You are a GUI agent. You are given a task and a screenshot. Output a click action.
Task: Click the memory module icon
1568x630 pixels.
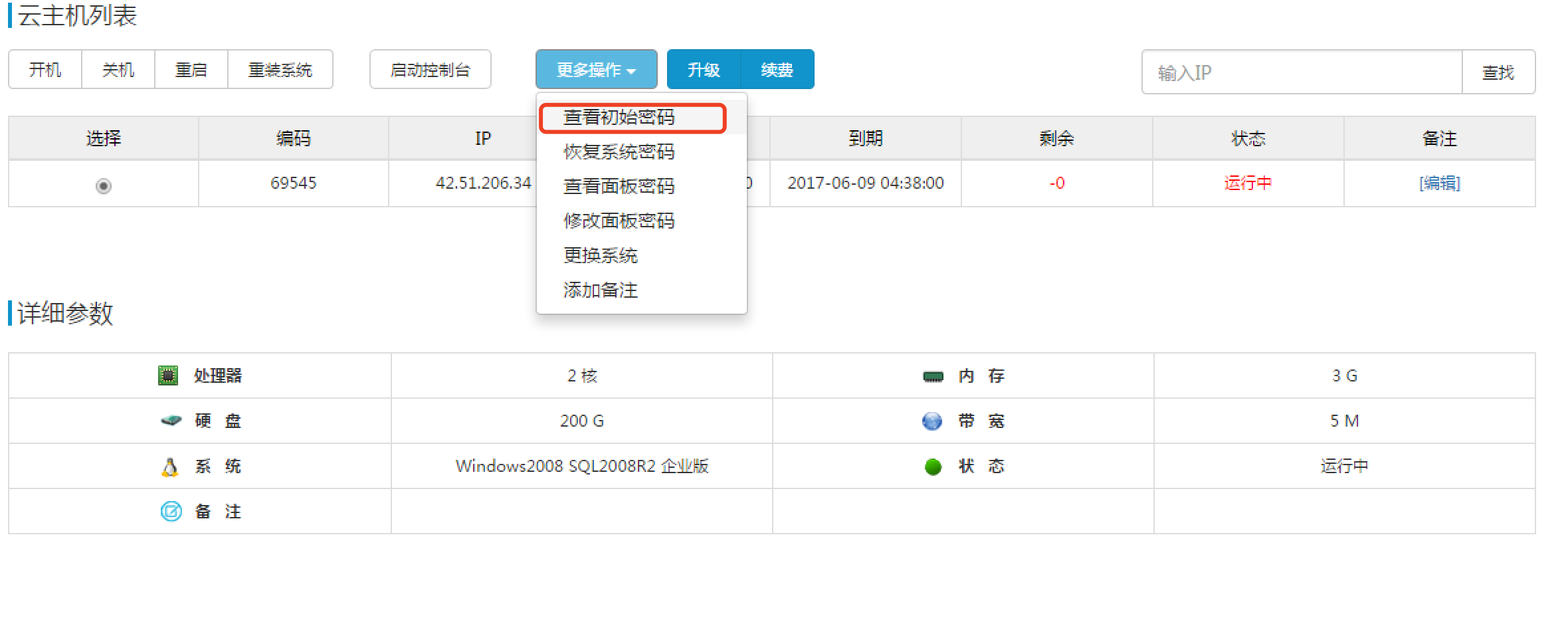933,377
